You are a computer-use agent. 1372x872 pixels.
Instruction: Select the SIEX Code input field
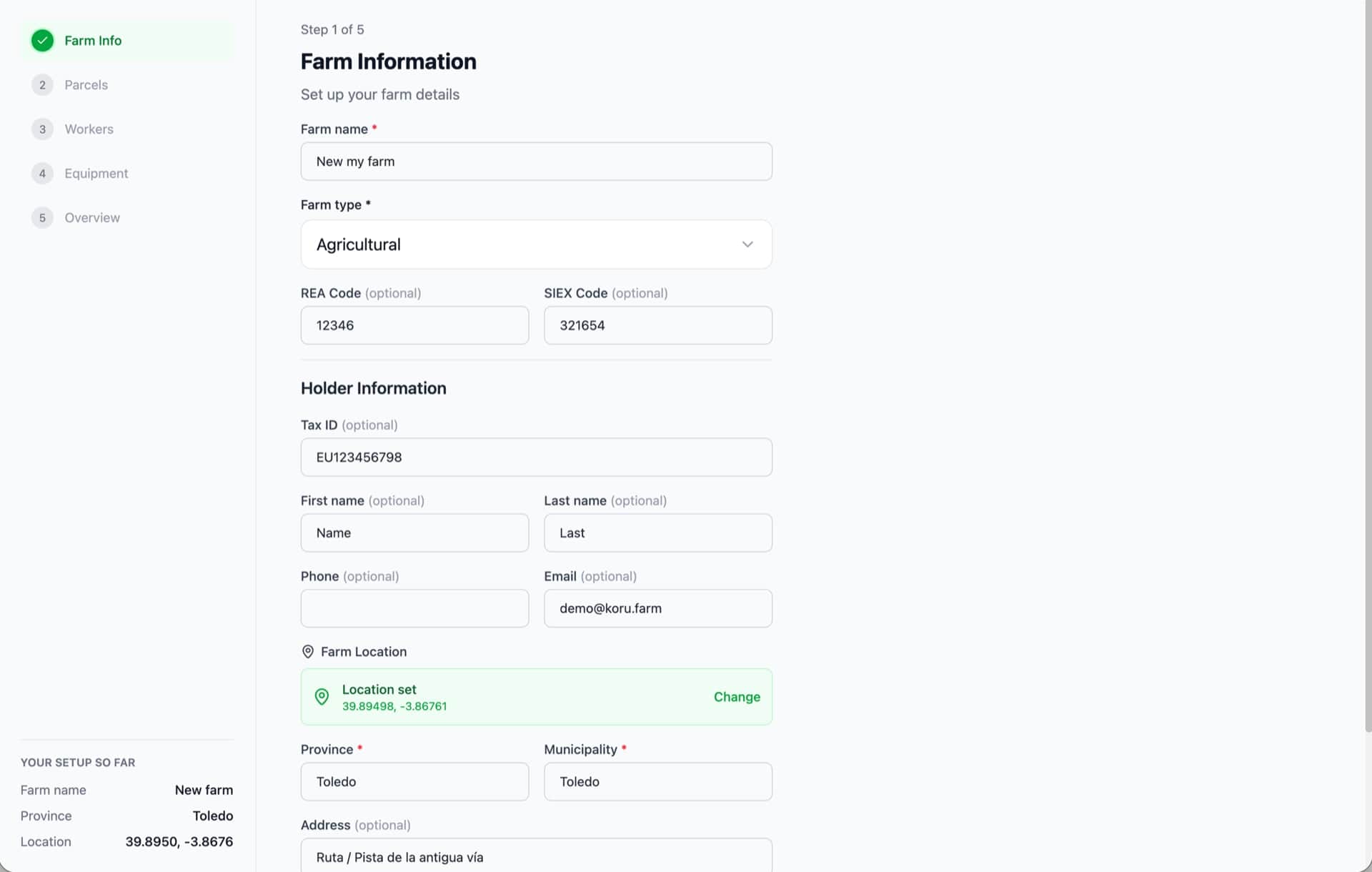(x=657, y=325)
